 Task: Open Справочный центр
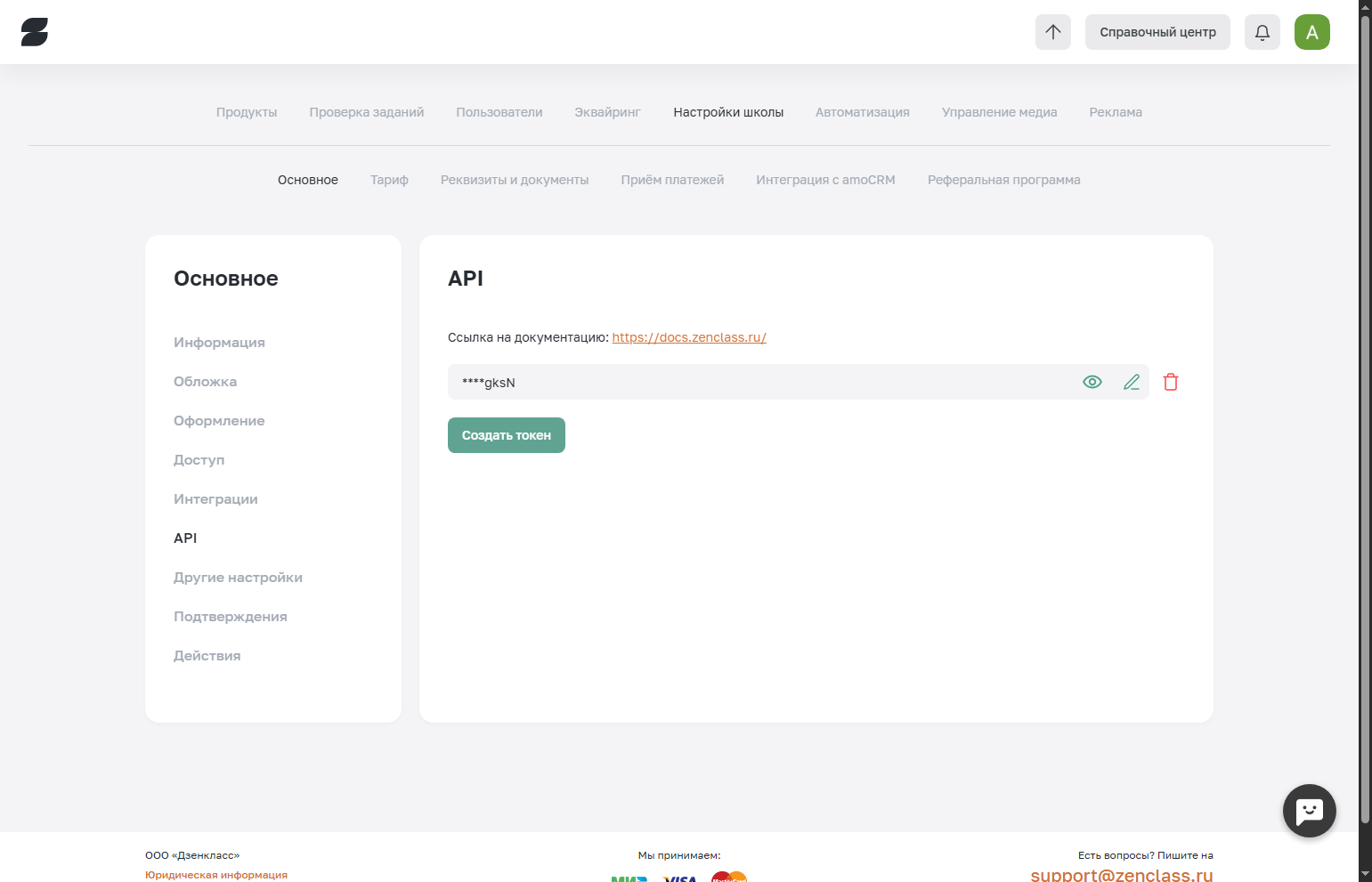1157,32
